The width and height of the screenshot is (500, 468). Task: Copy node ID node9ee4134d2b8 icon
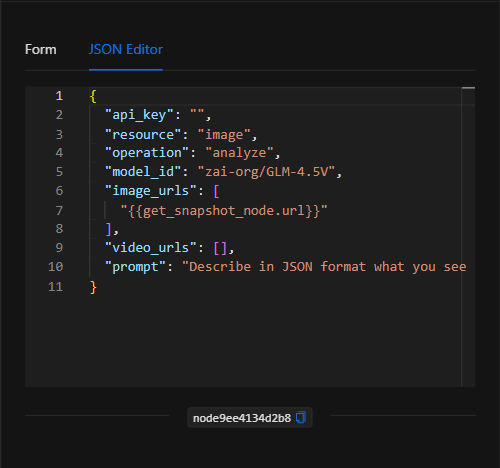[x=301, y=418]
